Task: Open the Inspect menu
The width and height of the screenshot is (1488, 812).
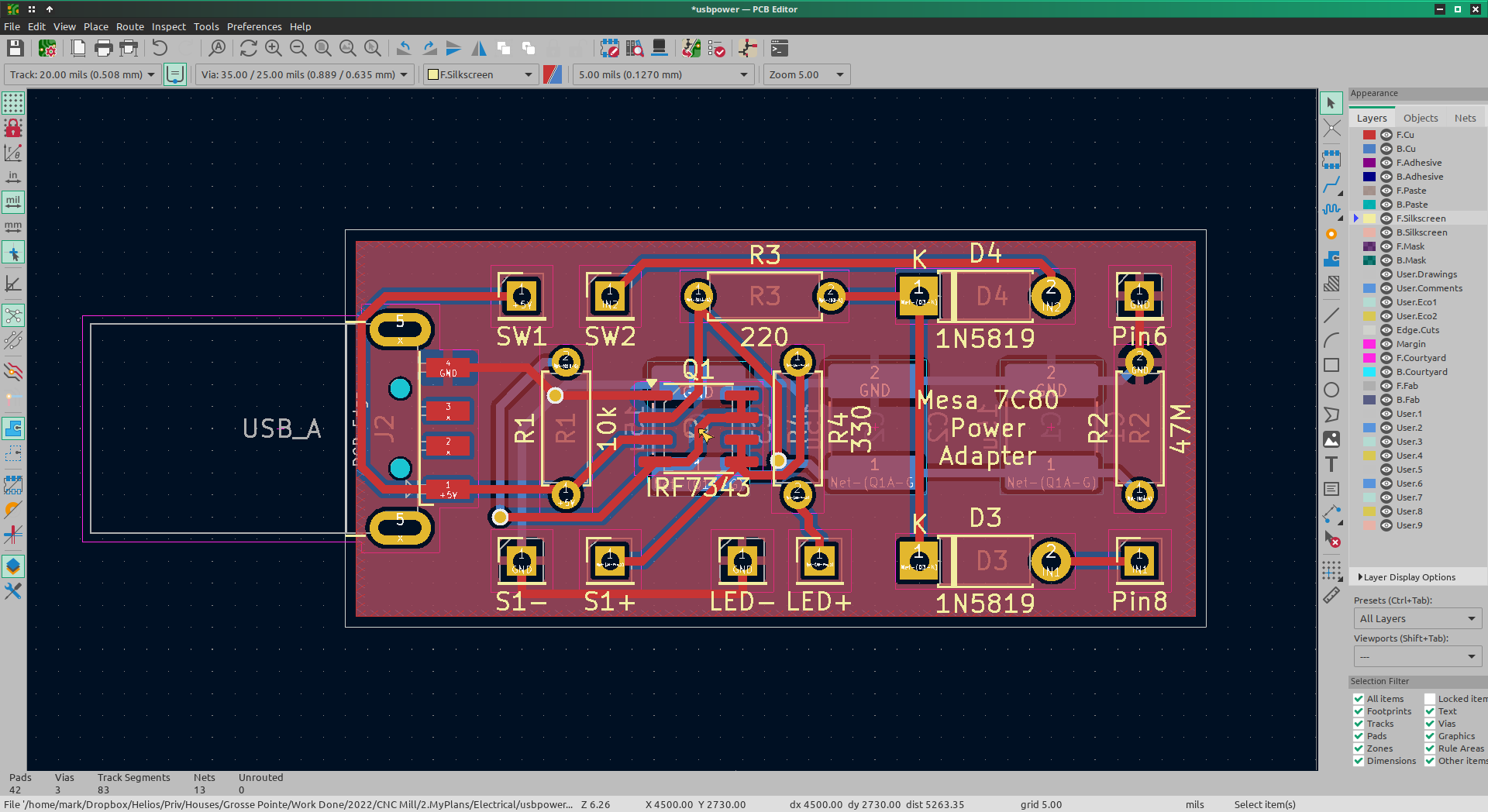Action: coord(168,26)
